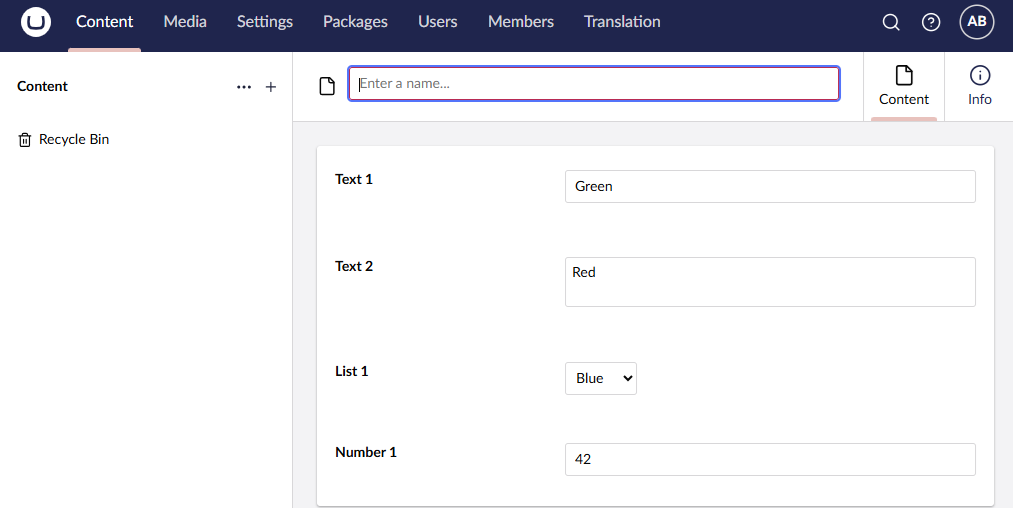This screenshot has height=508, width=1013.
Task: Open the AB user avatar menu
Action: [977, 22]
